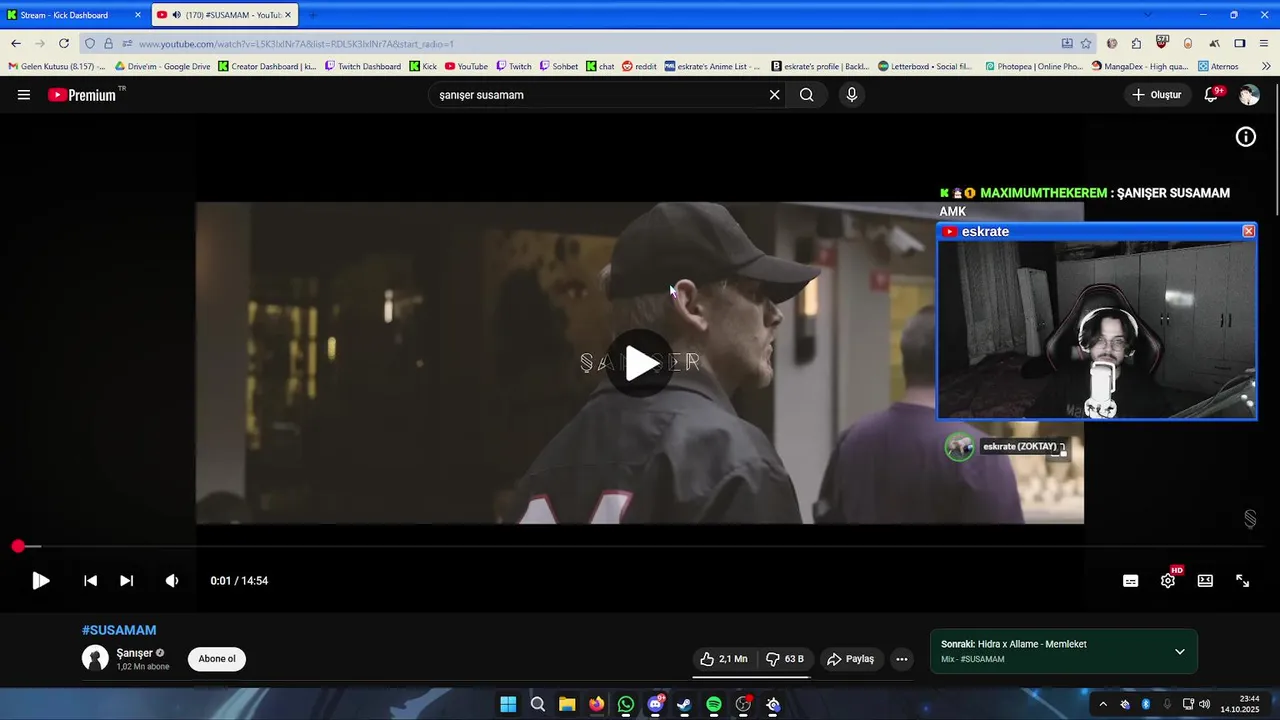Open a new browser tab
Image resolution: width=1280 pixels, height=720 pixels.
pos(313,15)
